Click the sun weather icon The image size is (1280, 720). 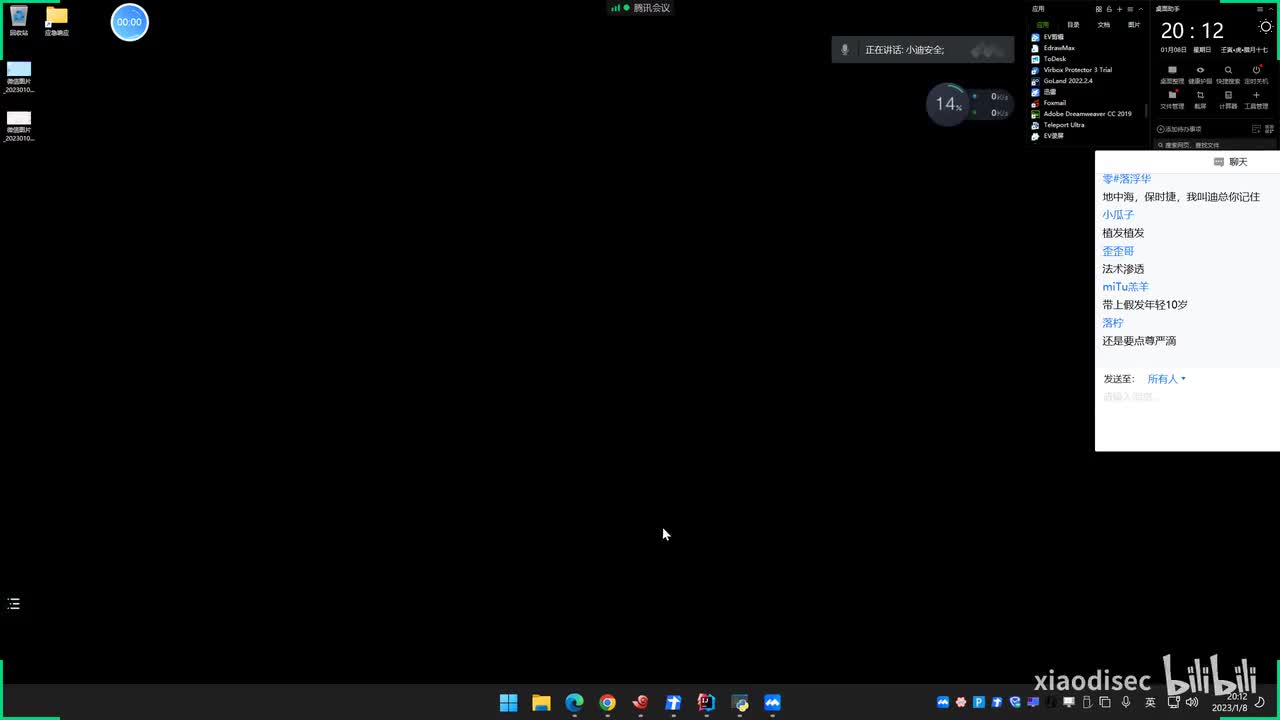tap(1265, 28)
